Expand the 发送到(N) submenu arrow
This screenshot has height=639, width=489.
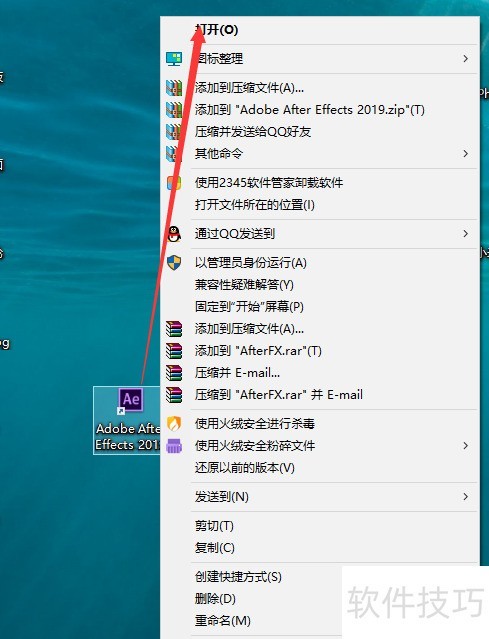[x=465, y=497]
